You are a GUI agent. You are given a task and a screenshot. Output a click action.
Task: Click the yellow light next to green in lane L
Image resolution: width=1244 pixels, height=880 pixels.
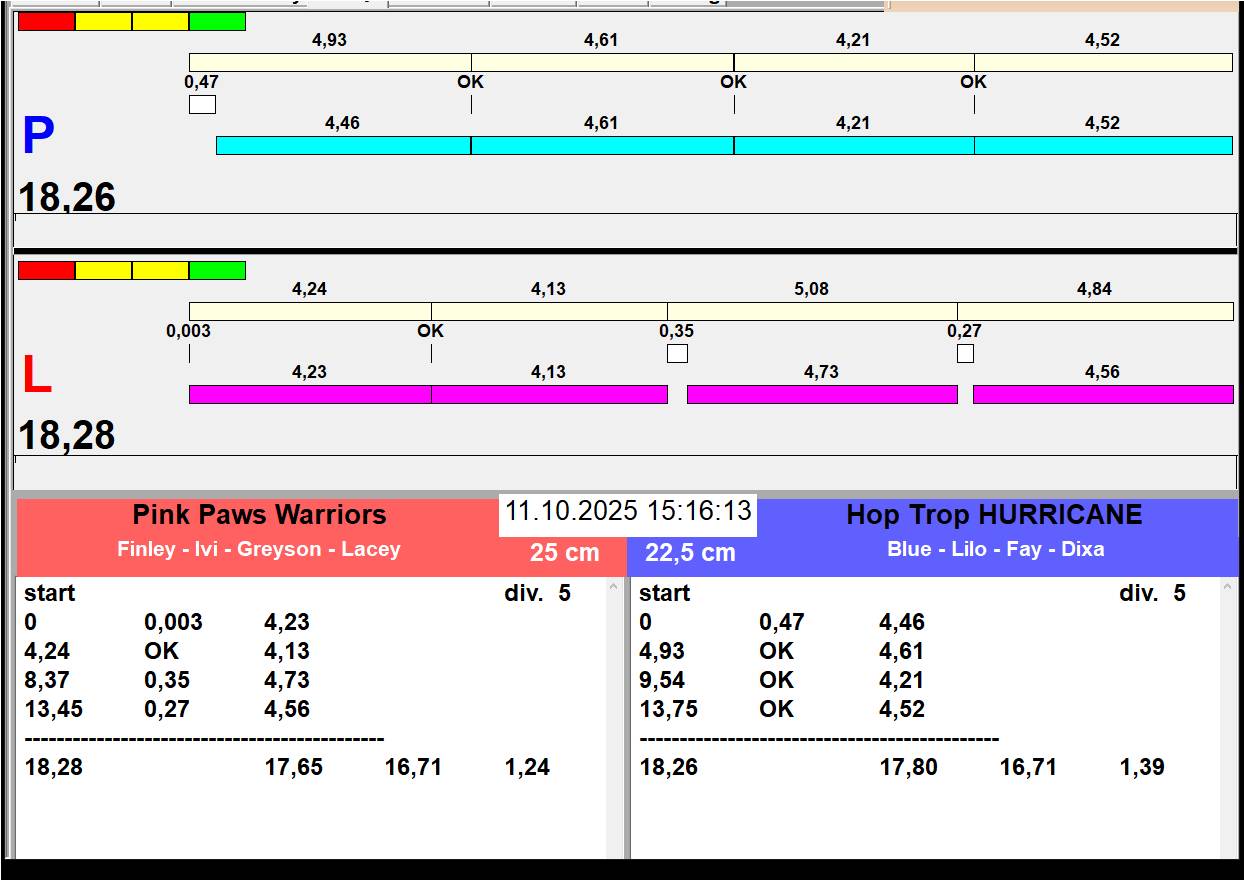pos(160,270)
